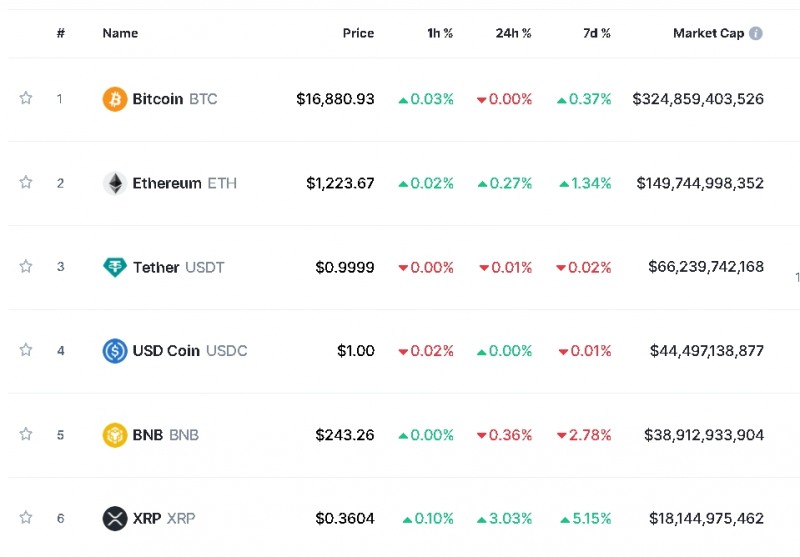Click the USD Coin logo icon
The height and width of the screenshot is (557, 800).
point(115,351)
